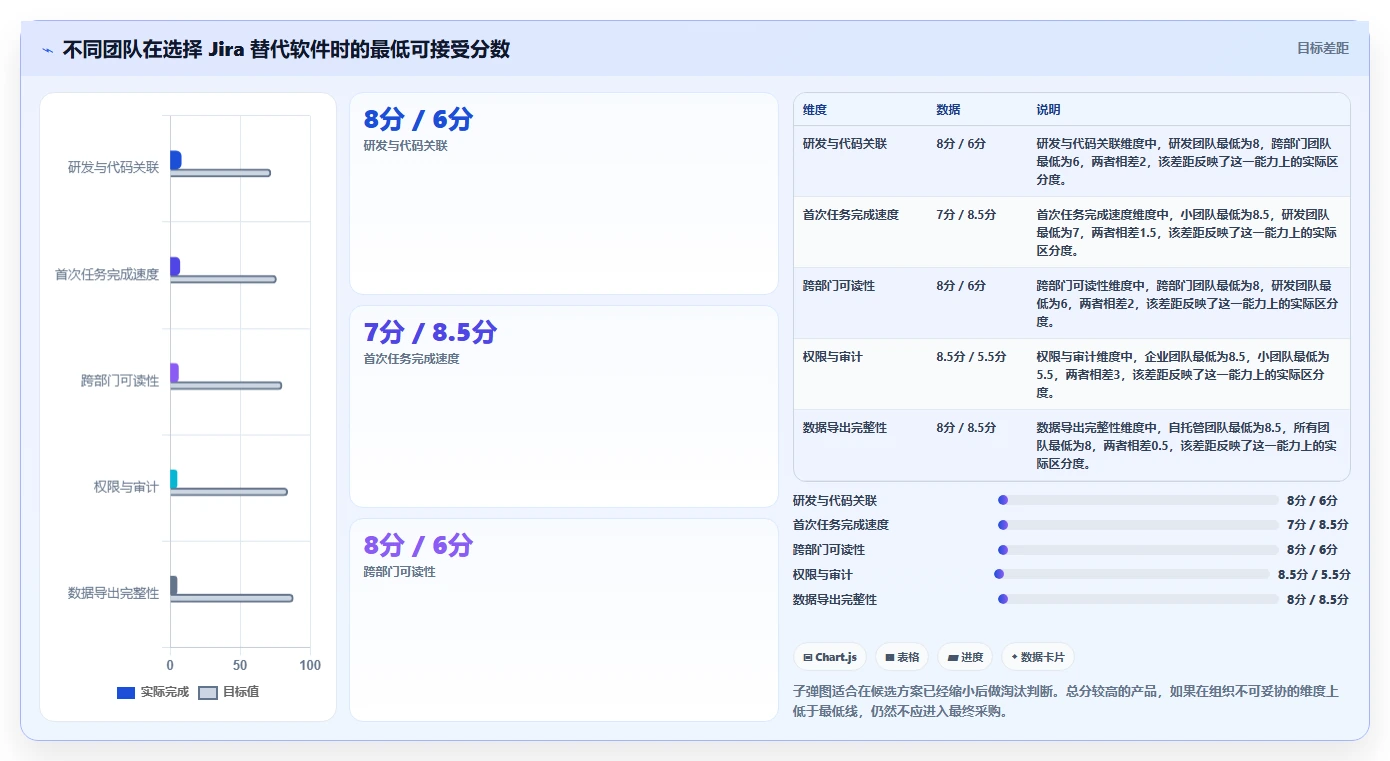Click the 数据导出完整性 label beside its progress bar

point(835,599)
